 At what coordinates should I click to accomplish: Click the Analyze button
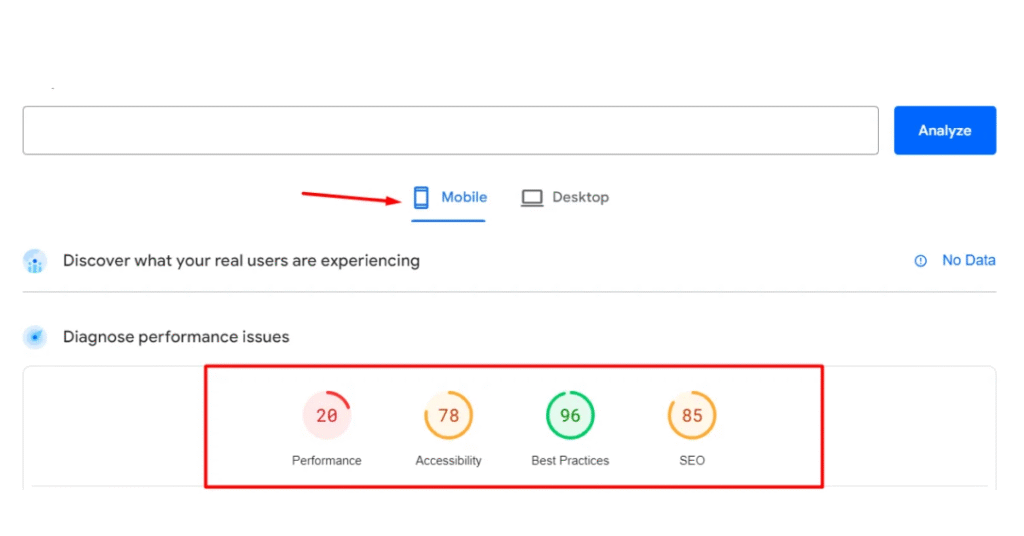944,131
